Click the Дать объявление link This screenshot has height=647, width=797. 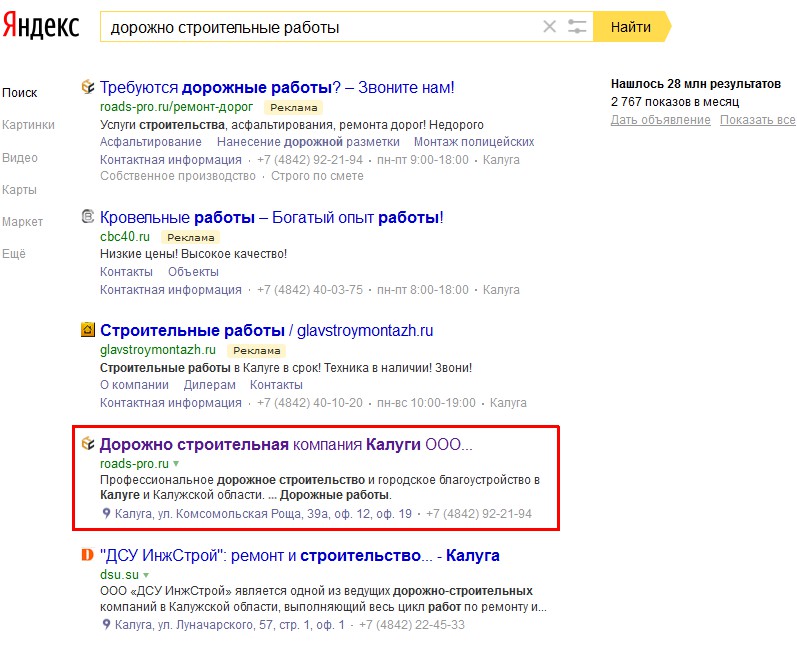tap(660, 121)
